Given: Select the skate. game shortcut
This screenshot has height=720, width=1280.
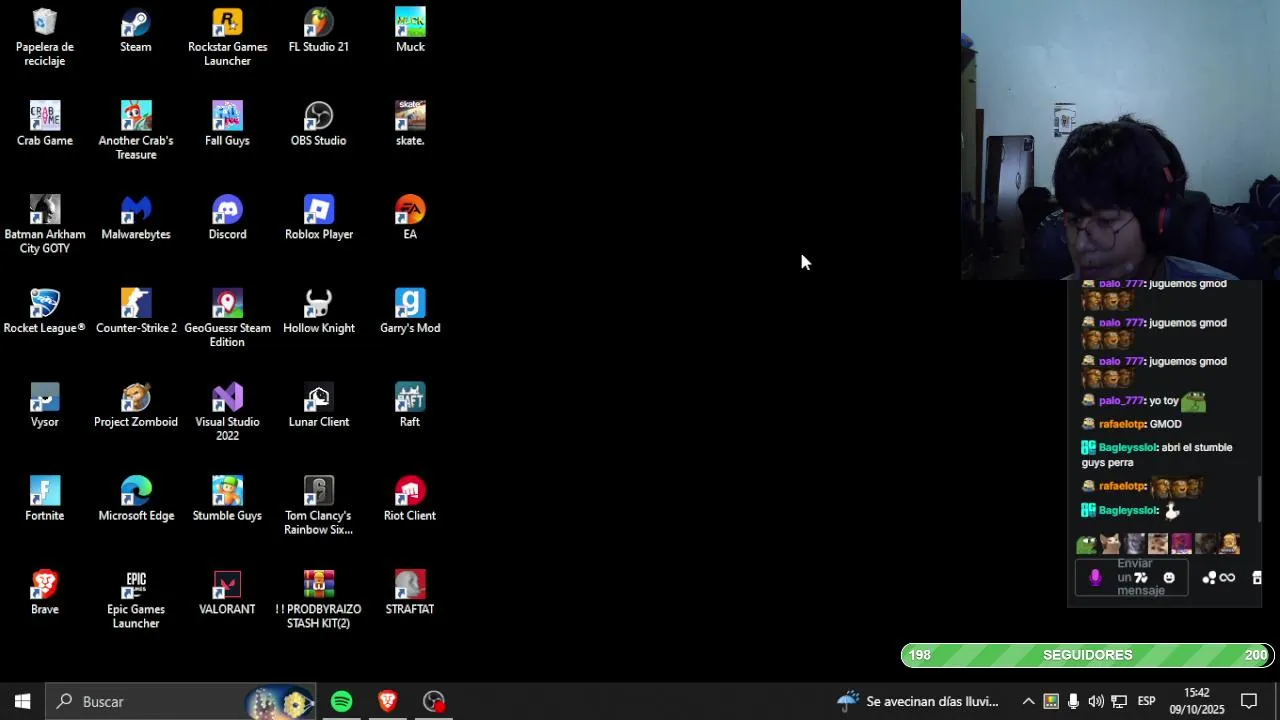Looking at the screenshot, I should coord(410,124).
